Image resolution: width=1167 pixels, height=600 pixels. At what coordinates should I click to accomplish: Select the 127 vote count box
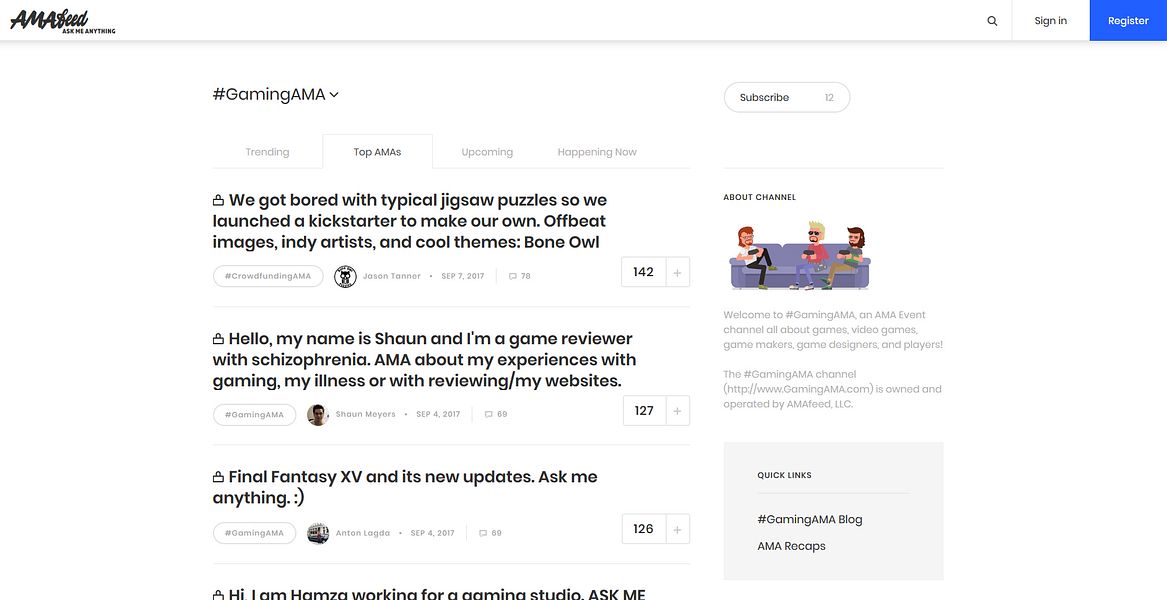click(x=644, y=411)
